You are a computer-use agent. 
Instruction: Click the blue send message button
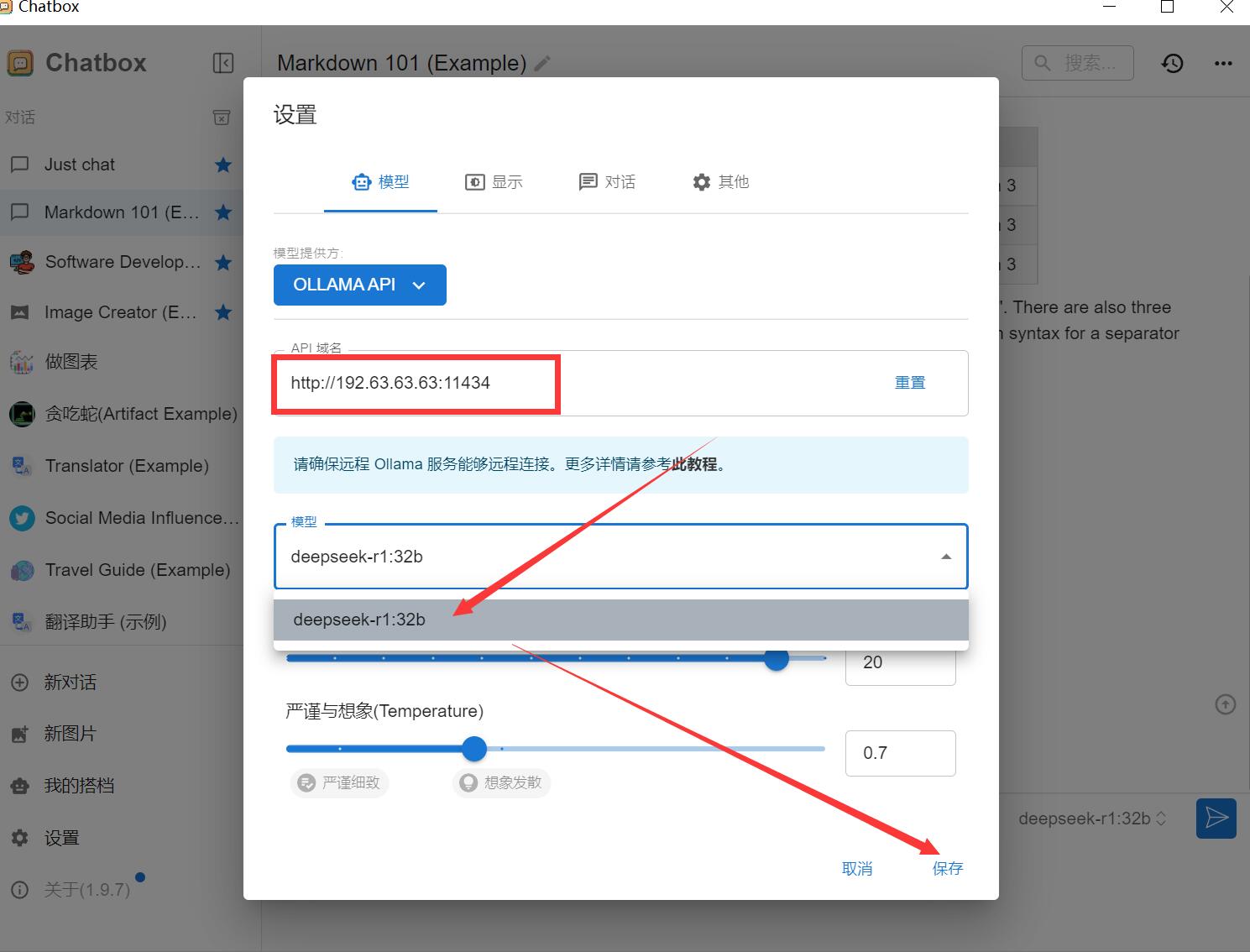1216,819
